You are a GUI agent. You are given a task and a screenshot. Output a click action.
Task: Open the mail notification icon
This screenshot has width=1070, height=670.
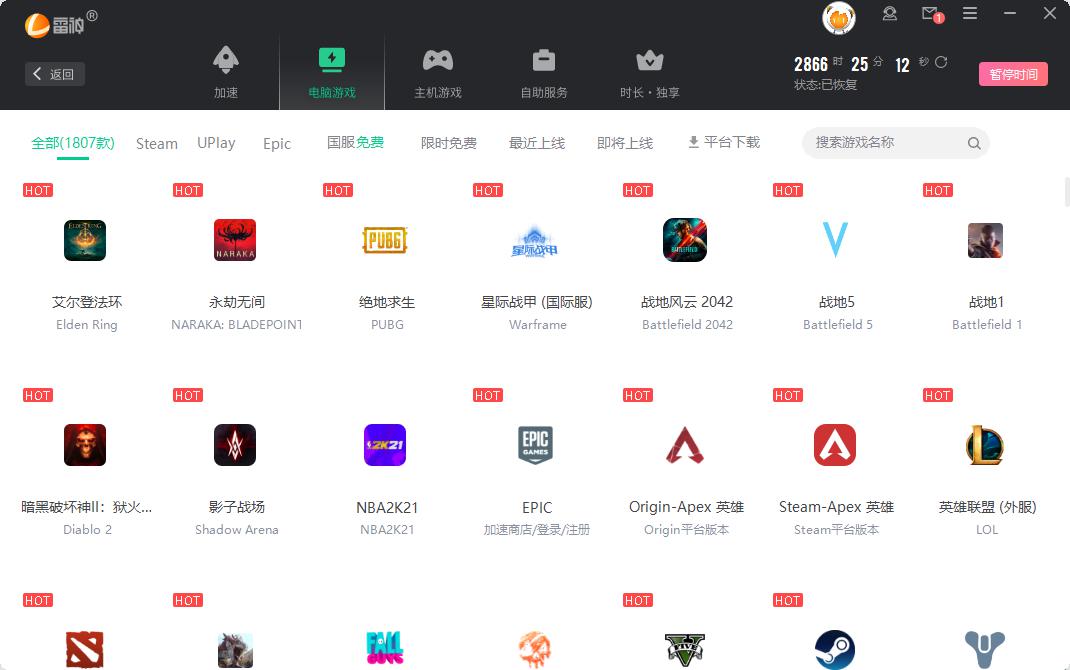pyautogui.click(x=931, y=14)
